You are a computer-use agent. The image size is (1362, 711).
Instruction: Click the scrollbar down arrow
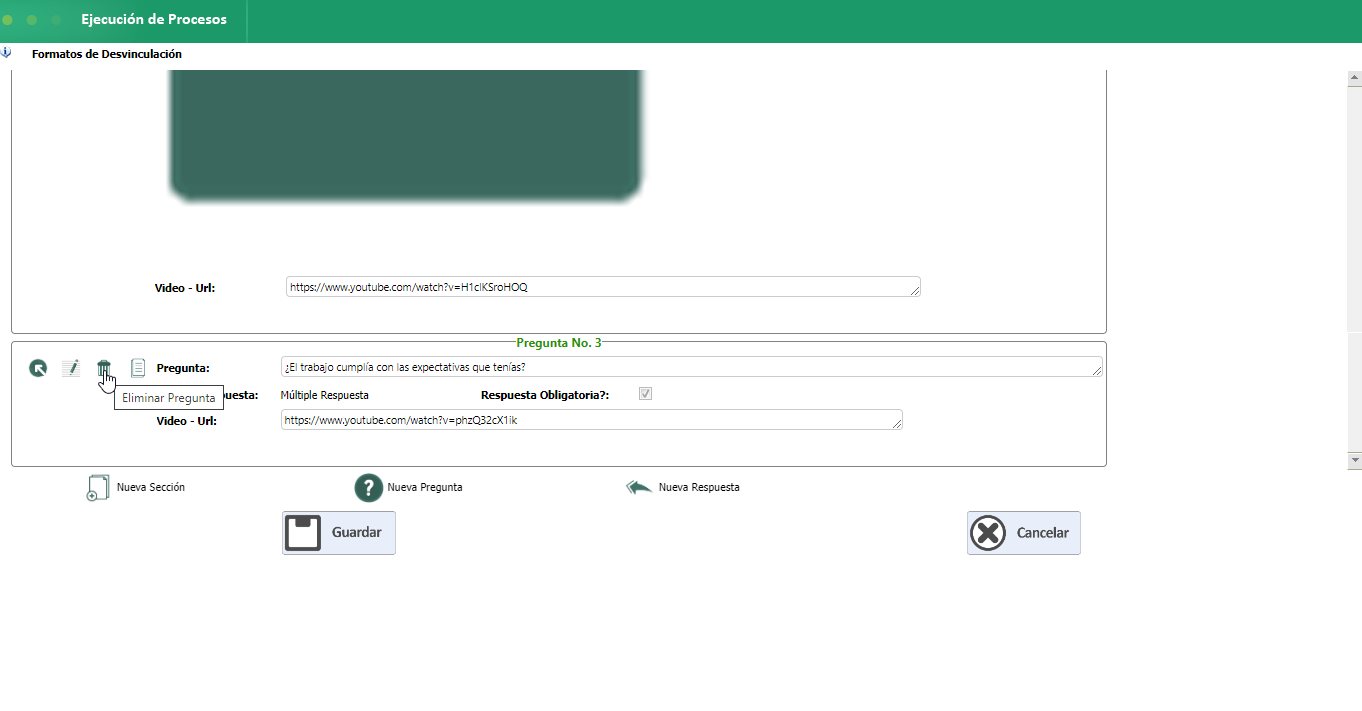pos(1355,460)
